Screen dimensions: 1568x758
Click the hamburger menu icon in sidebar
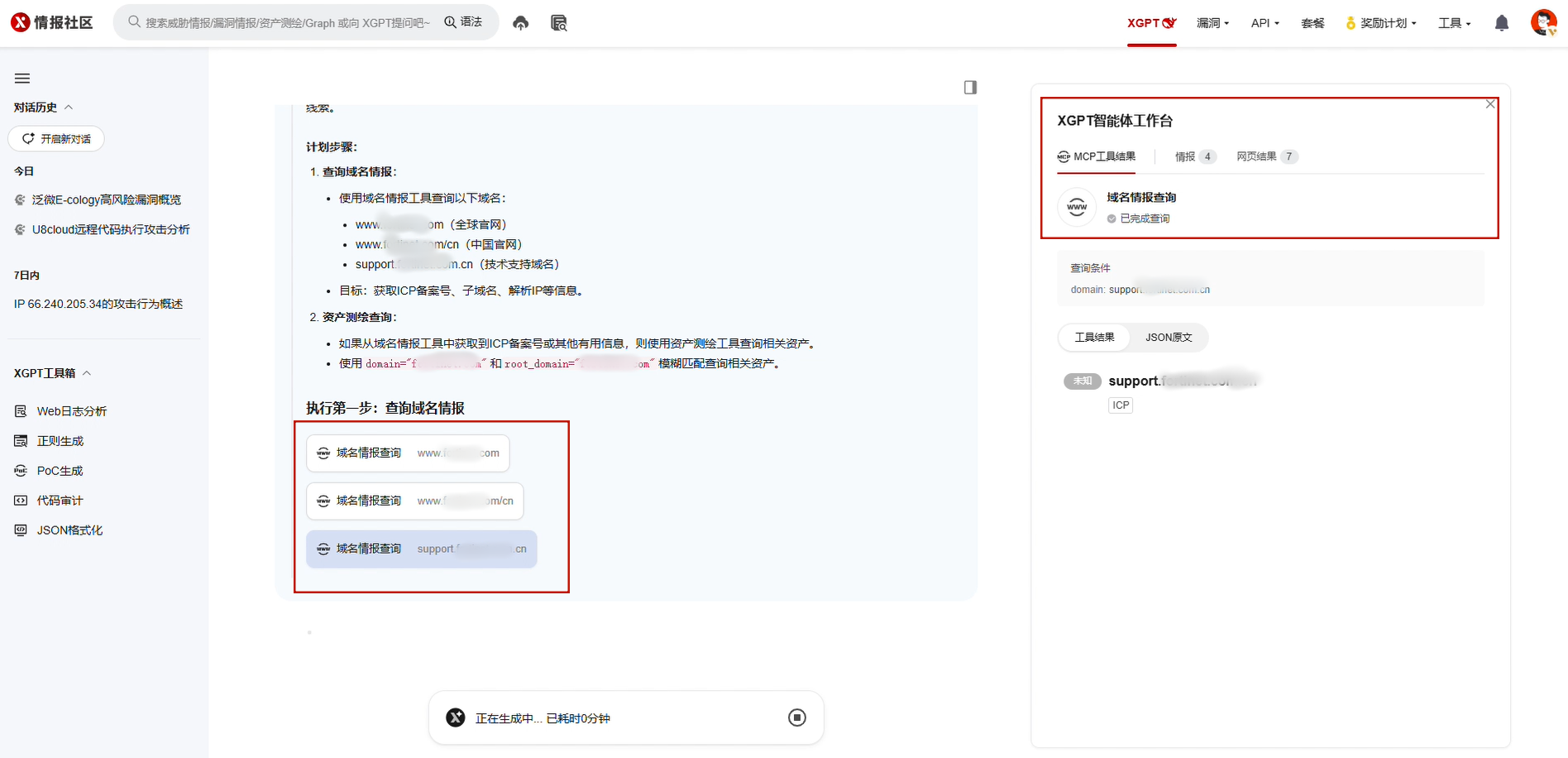(x=22, y=79)
